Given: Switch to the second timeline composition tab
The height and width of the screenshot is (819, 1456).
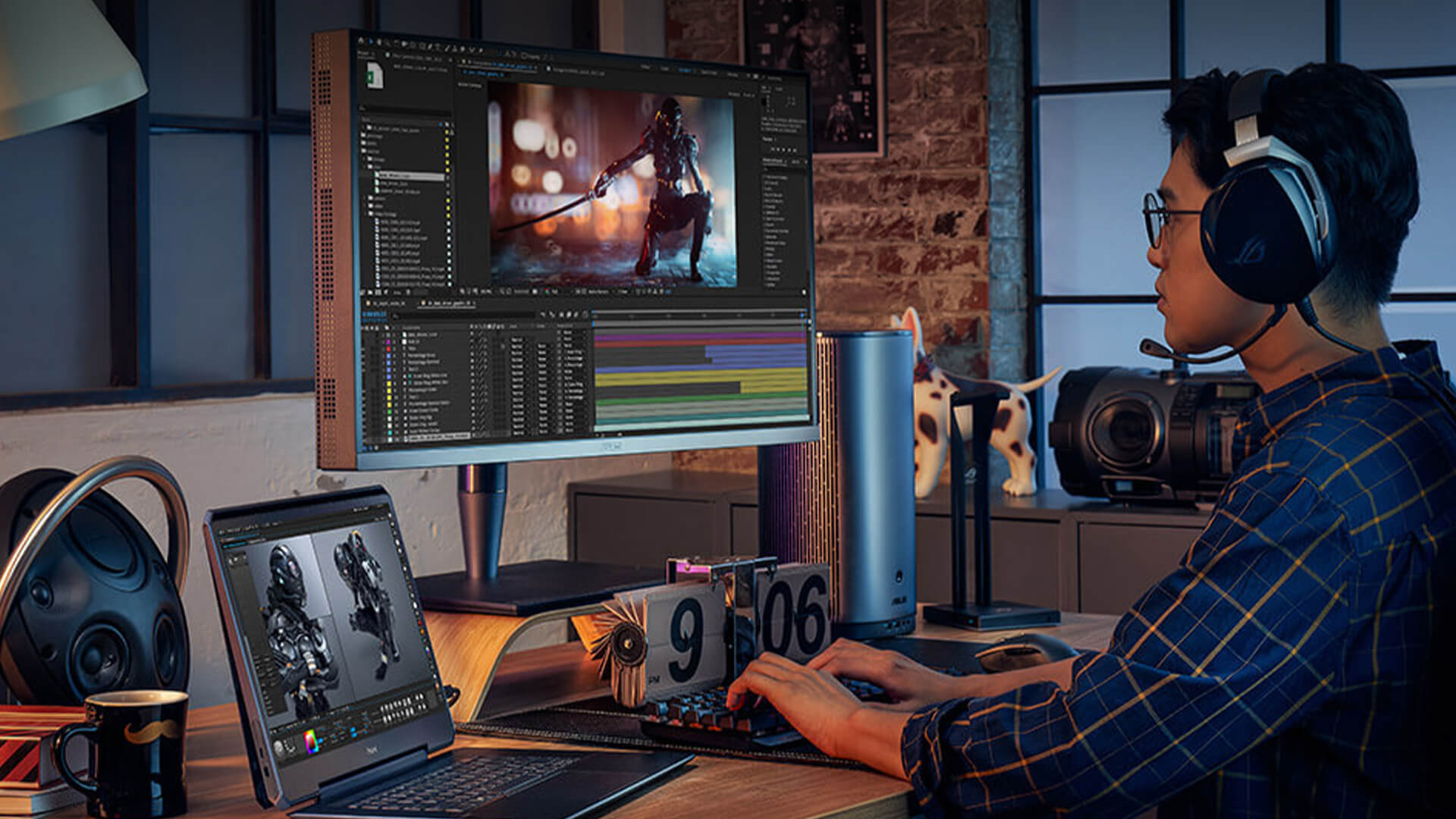Looking at the screenshot, I should click(x=447, y=303).
